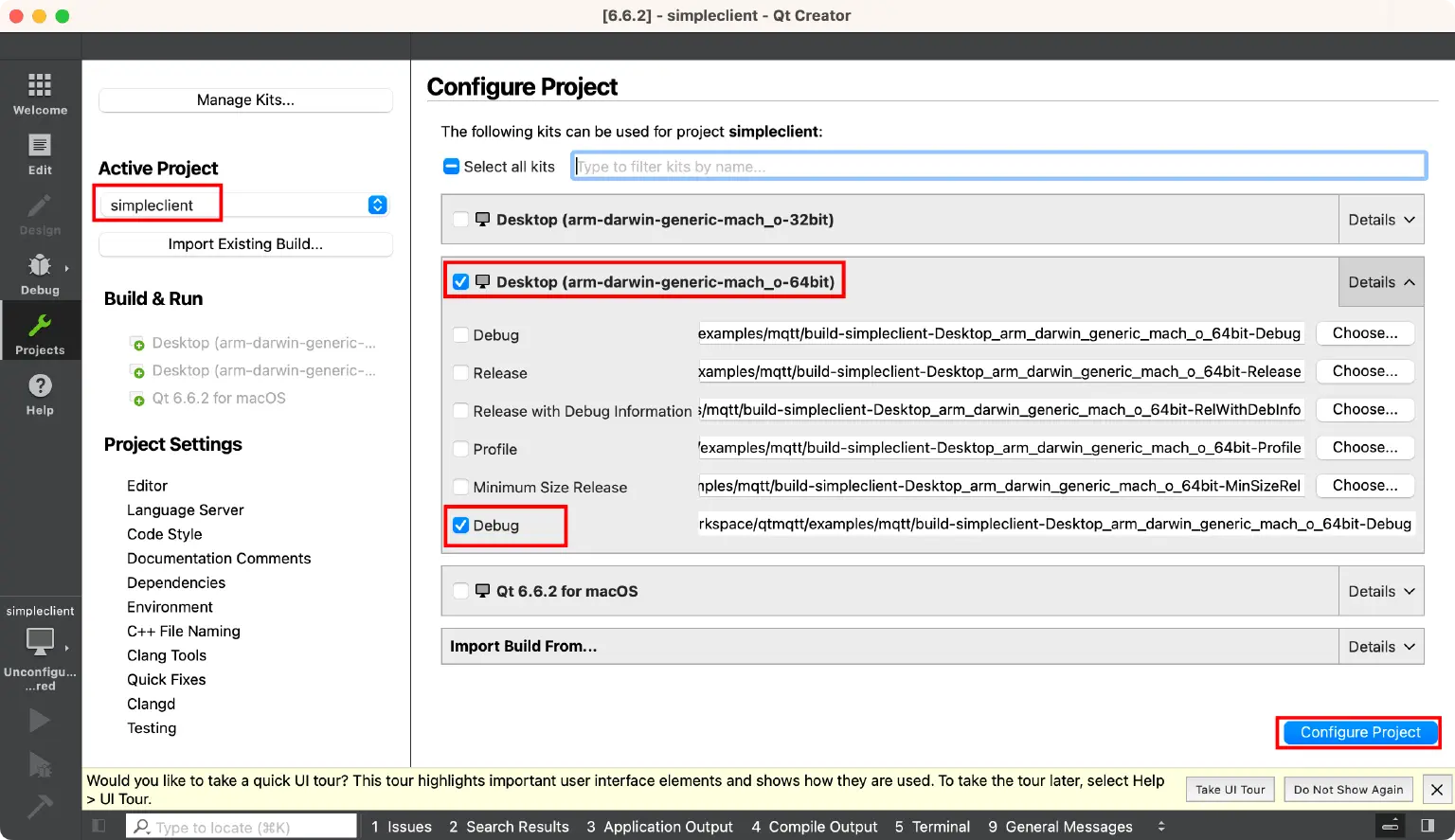Open the Compile Output pane
Screen dimensions: 1455x840
click(x=814, y=827)
